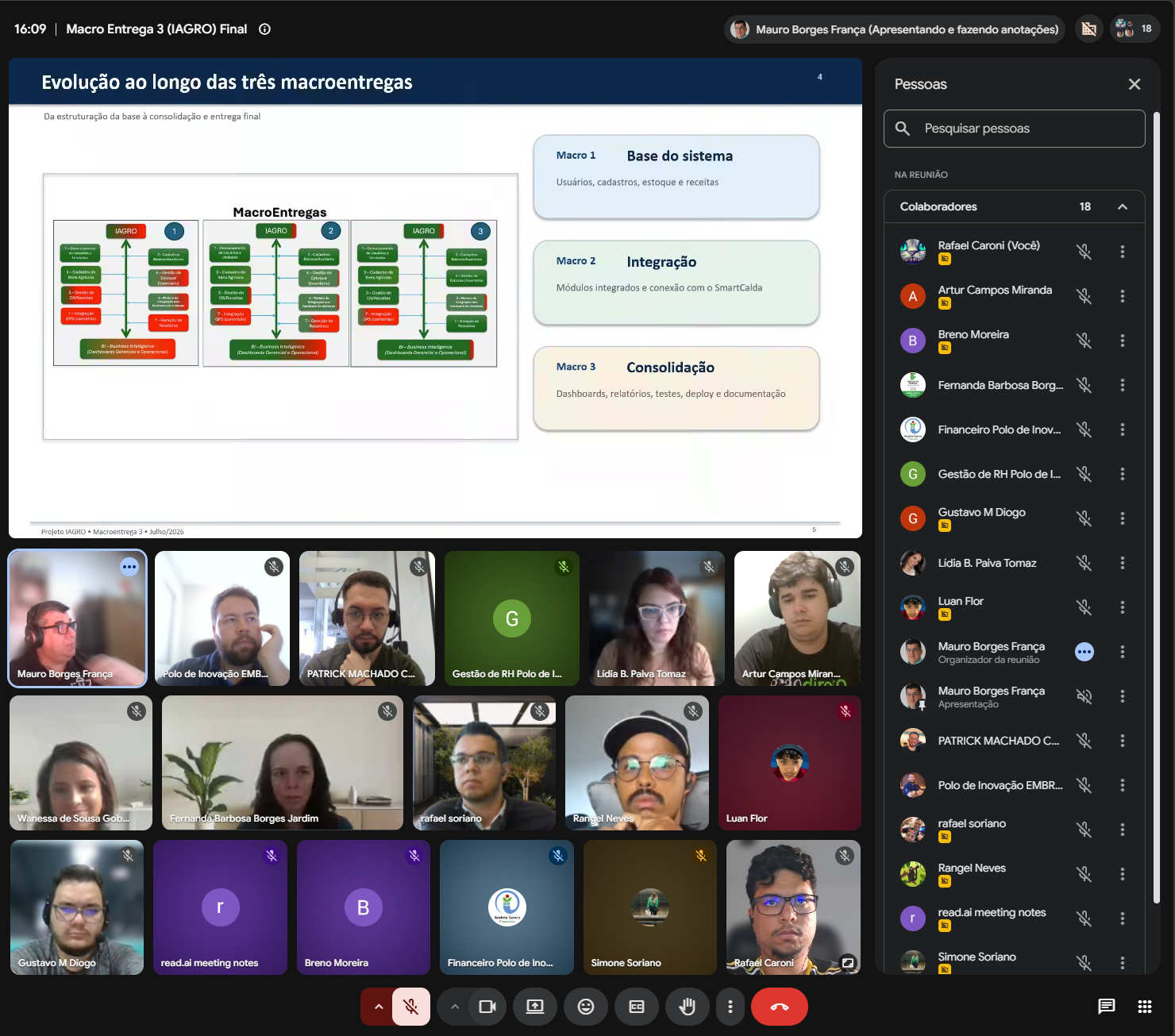Screen dimensions: 1175x1036
Task: Click muted mic icon for Rangel Neves
Action: click(1084, 874)
